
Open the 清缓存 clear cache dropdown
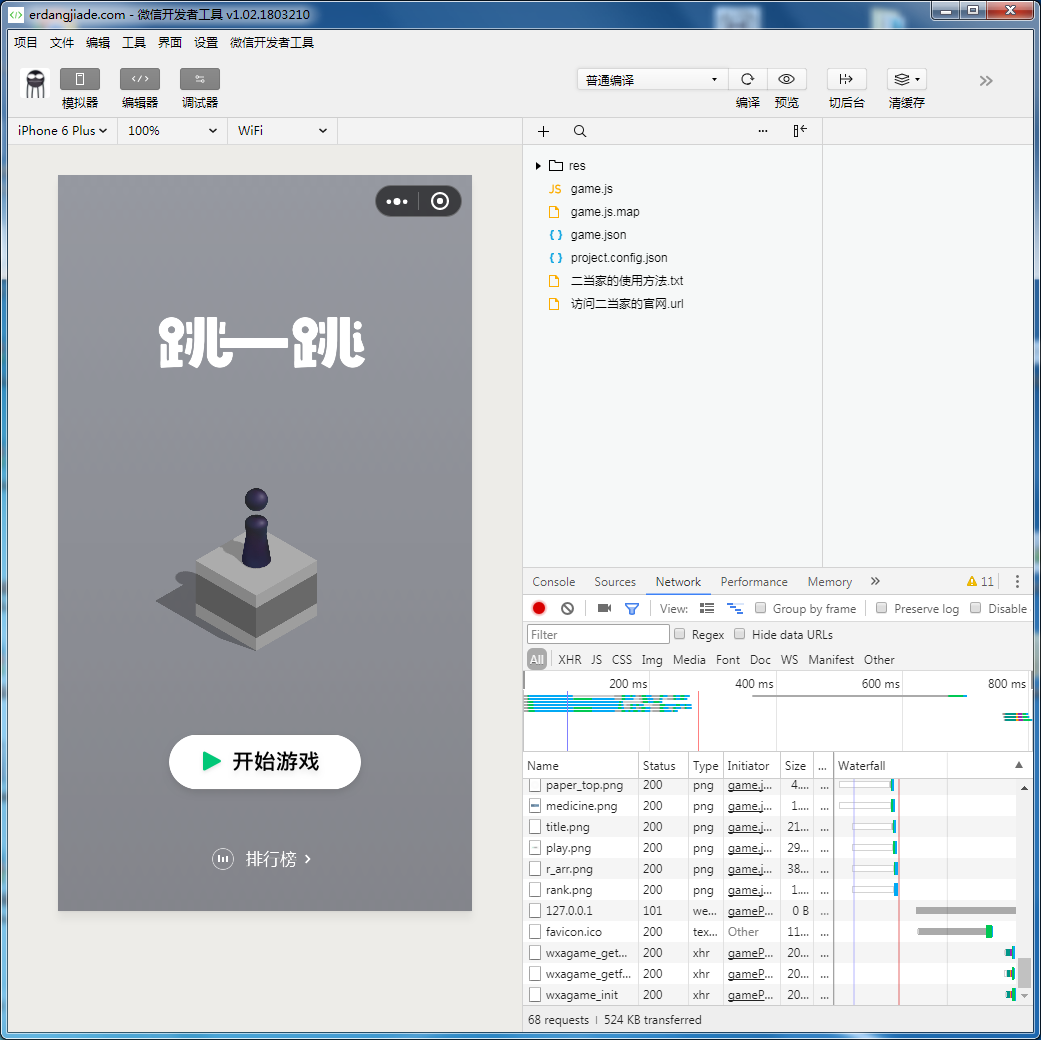coord(906,79)
